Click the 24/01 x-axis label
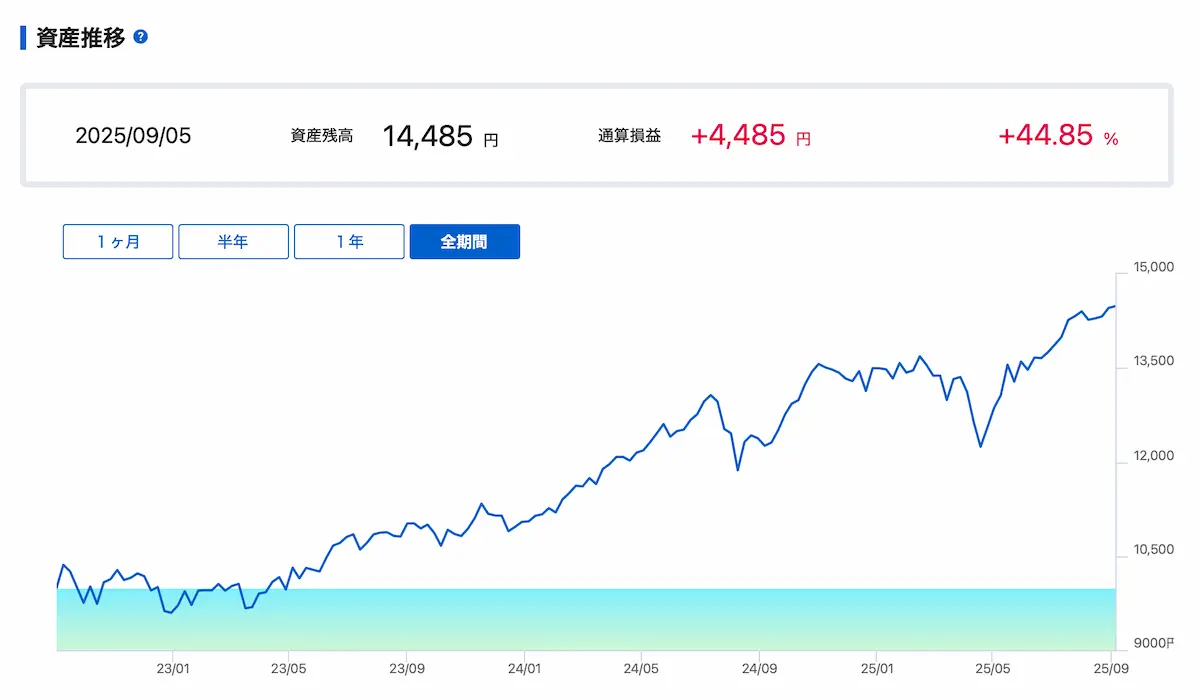 point(524,667)
